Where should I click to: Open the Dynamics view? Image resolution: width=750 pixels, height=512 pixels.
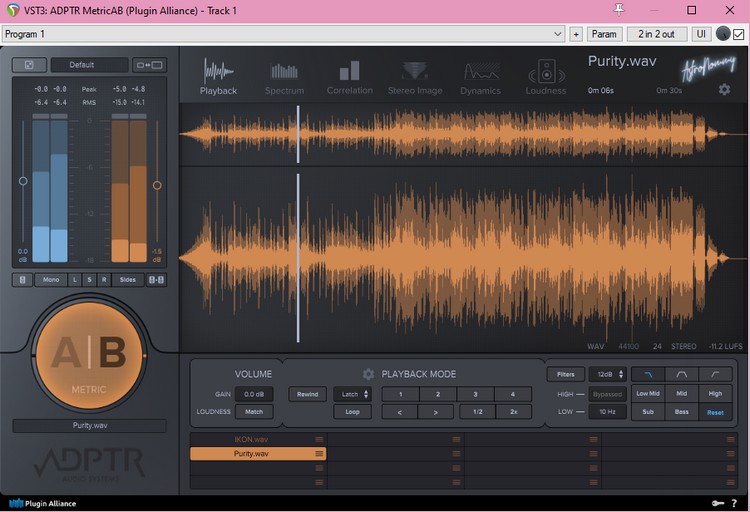(480, 78)
